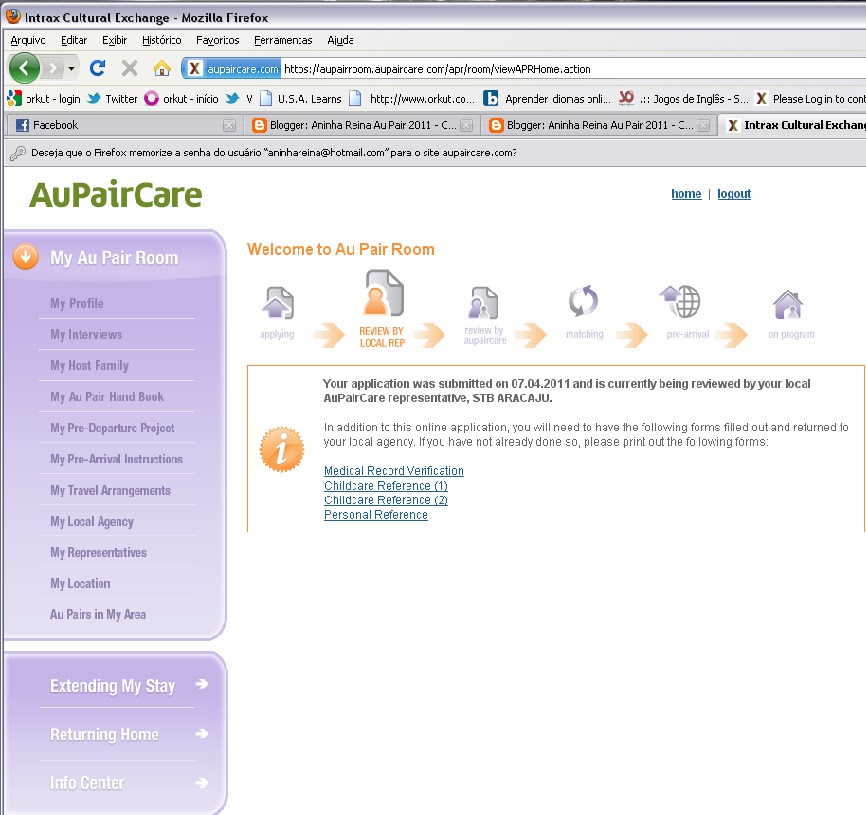Open the U.S.A. Learns bookmark
Screen dimensions: 866x815
pyautogui.click(x=301, y=99)
